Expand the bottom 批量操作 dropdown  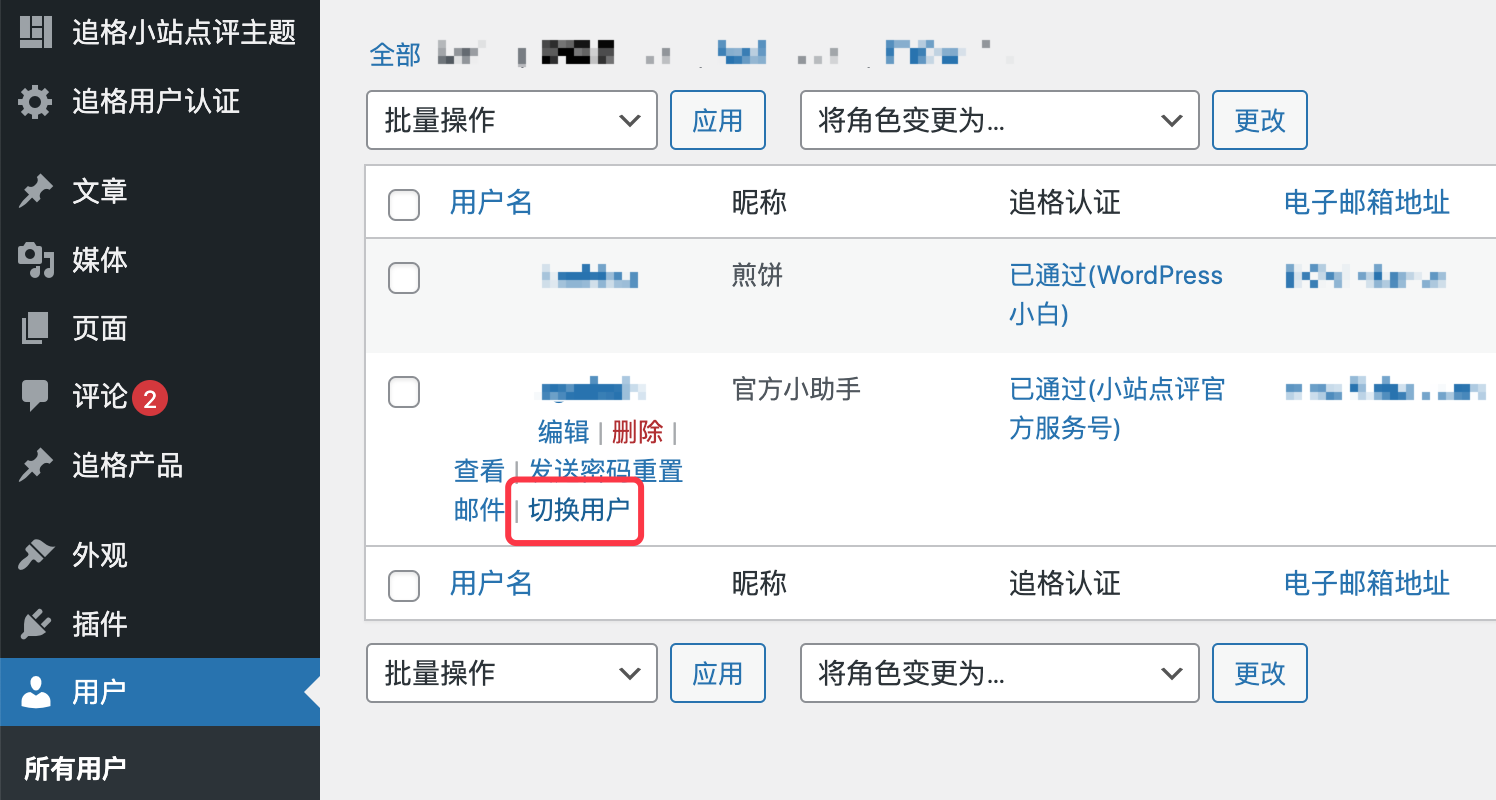pos(512,673)
